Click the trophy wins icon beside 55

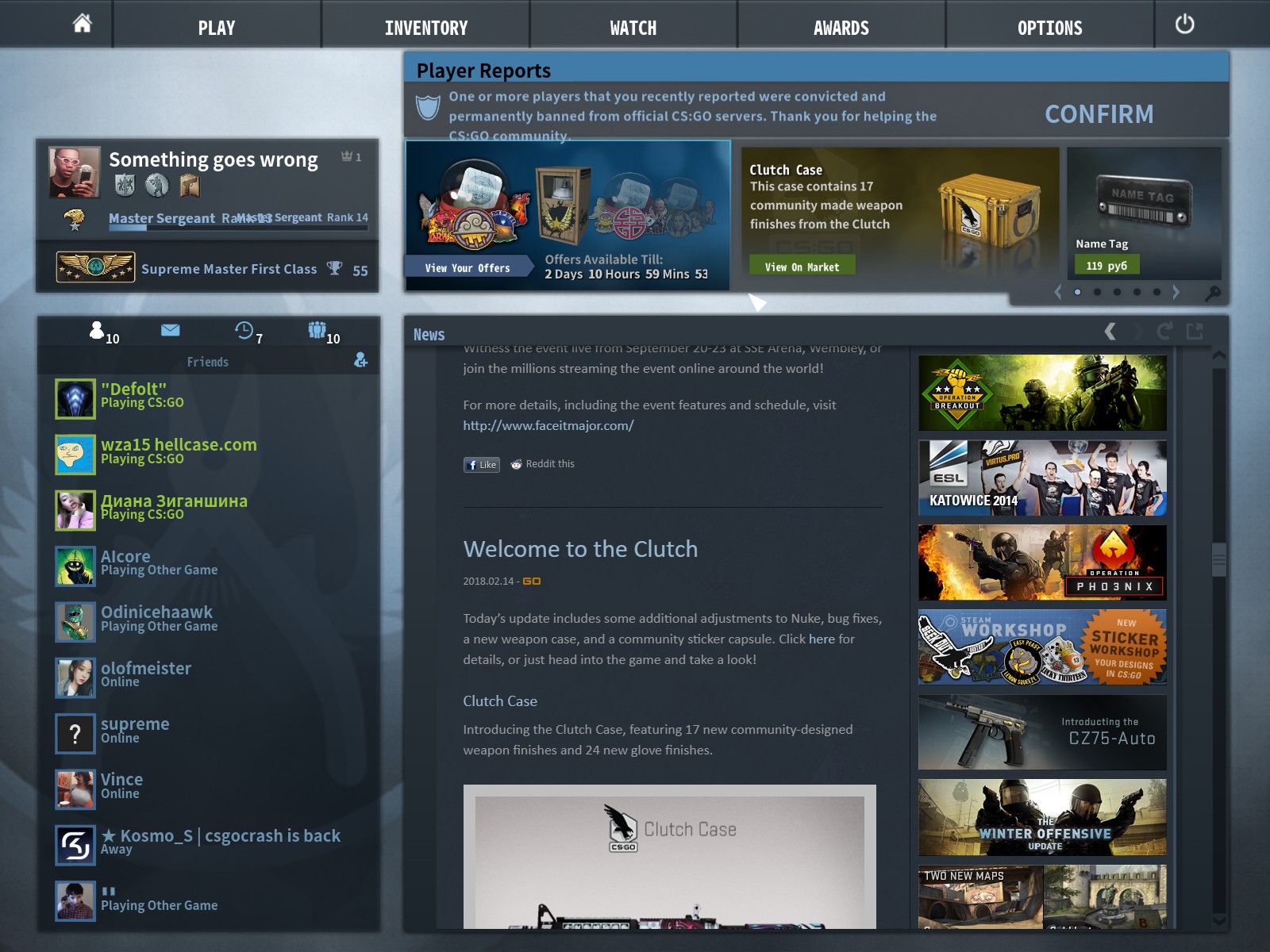click(x=335, y=268)
